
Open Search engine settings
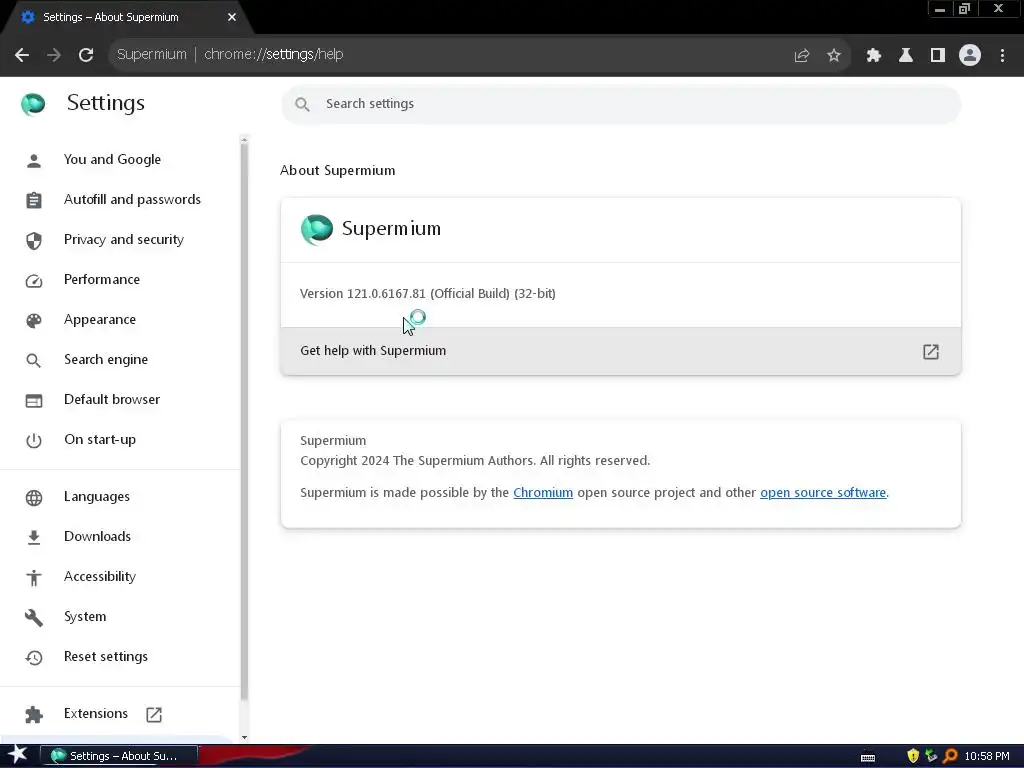pyautogui.click(x=106, y=359)
